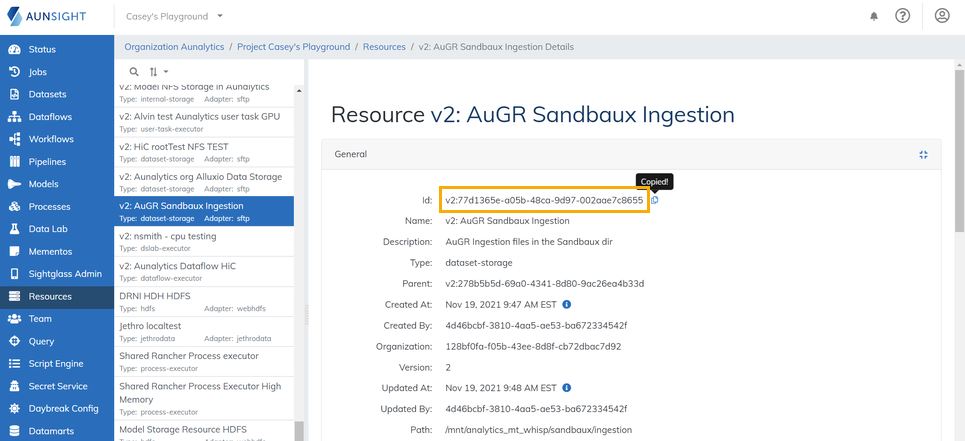Select Shared Rancher Process Executor High Memory

click(204, 398)
